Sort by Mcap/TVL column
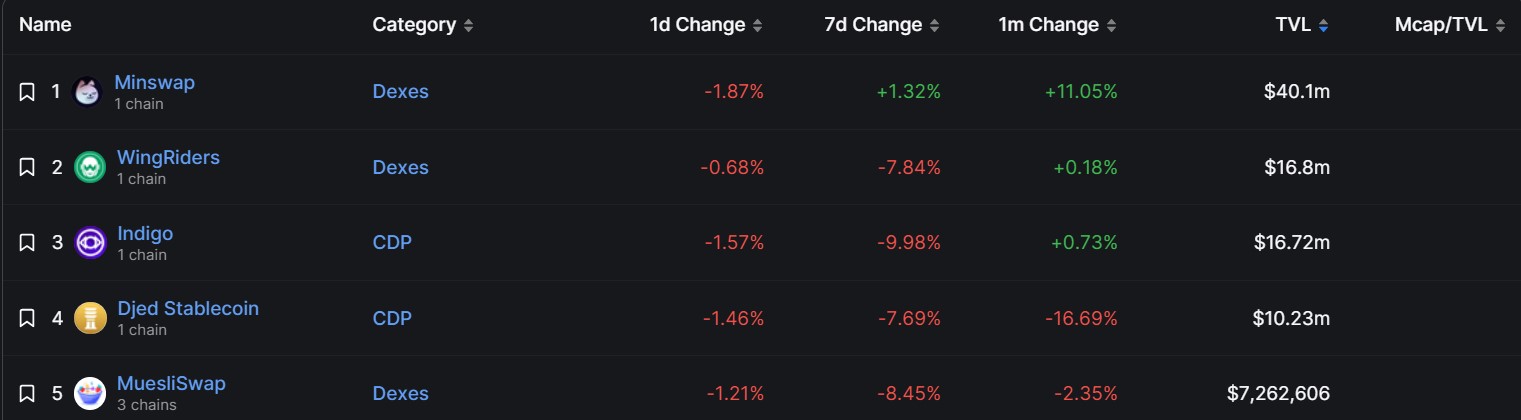Screen dimensions: 1521x420 pos(1450,25)
